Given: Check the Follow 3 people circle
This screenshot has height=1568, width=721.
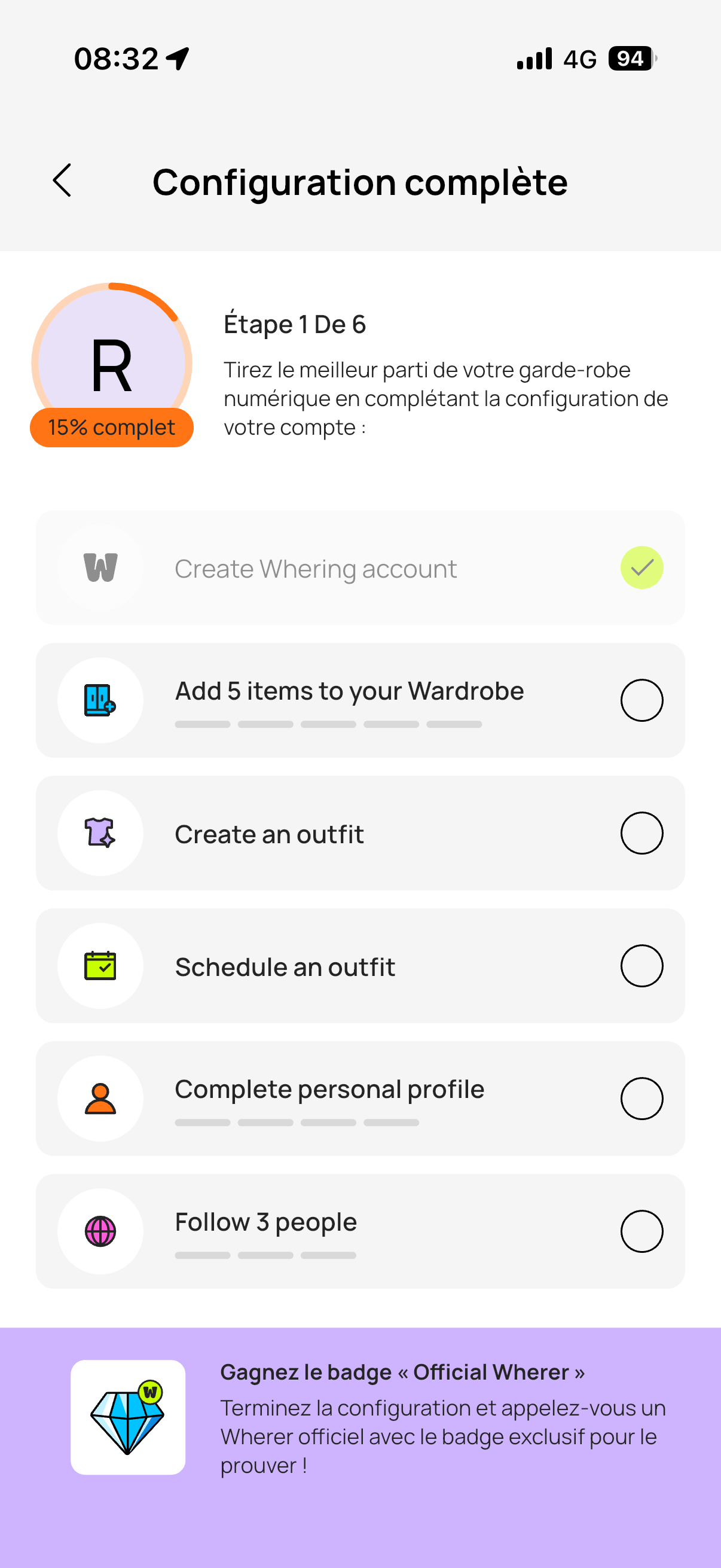Looking at the screenshot, I should pos(642,1231).
